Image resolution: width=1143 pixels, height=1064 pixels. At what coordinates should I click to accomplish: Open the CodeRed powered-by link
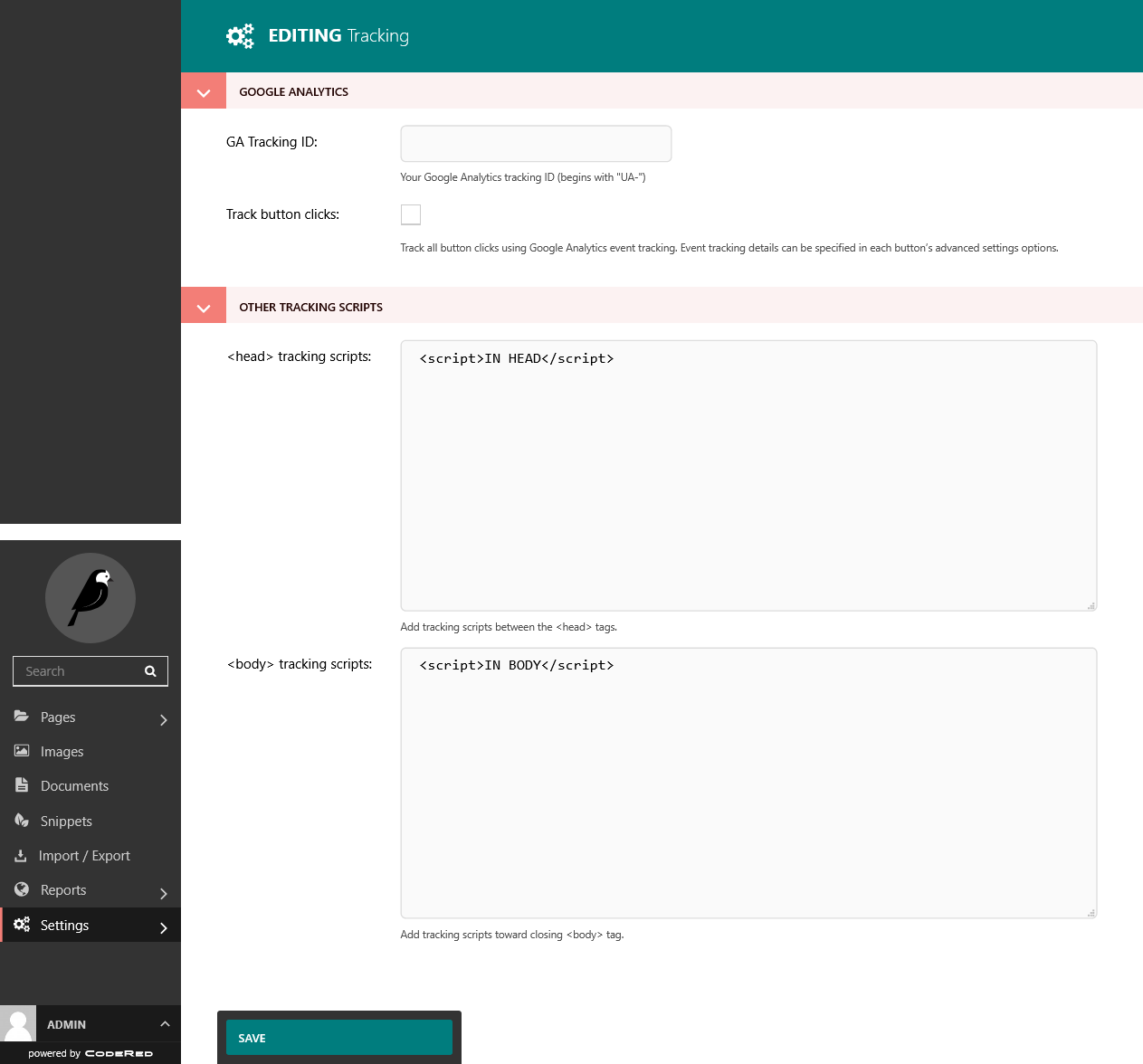click(x=119, y=1053)
